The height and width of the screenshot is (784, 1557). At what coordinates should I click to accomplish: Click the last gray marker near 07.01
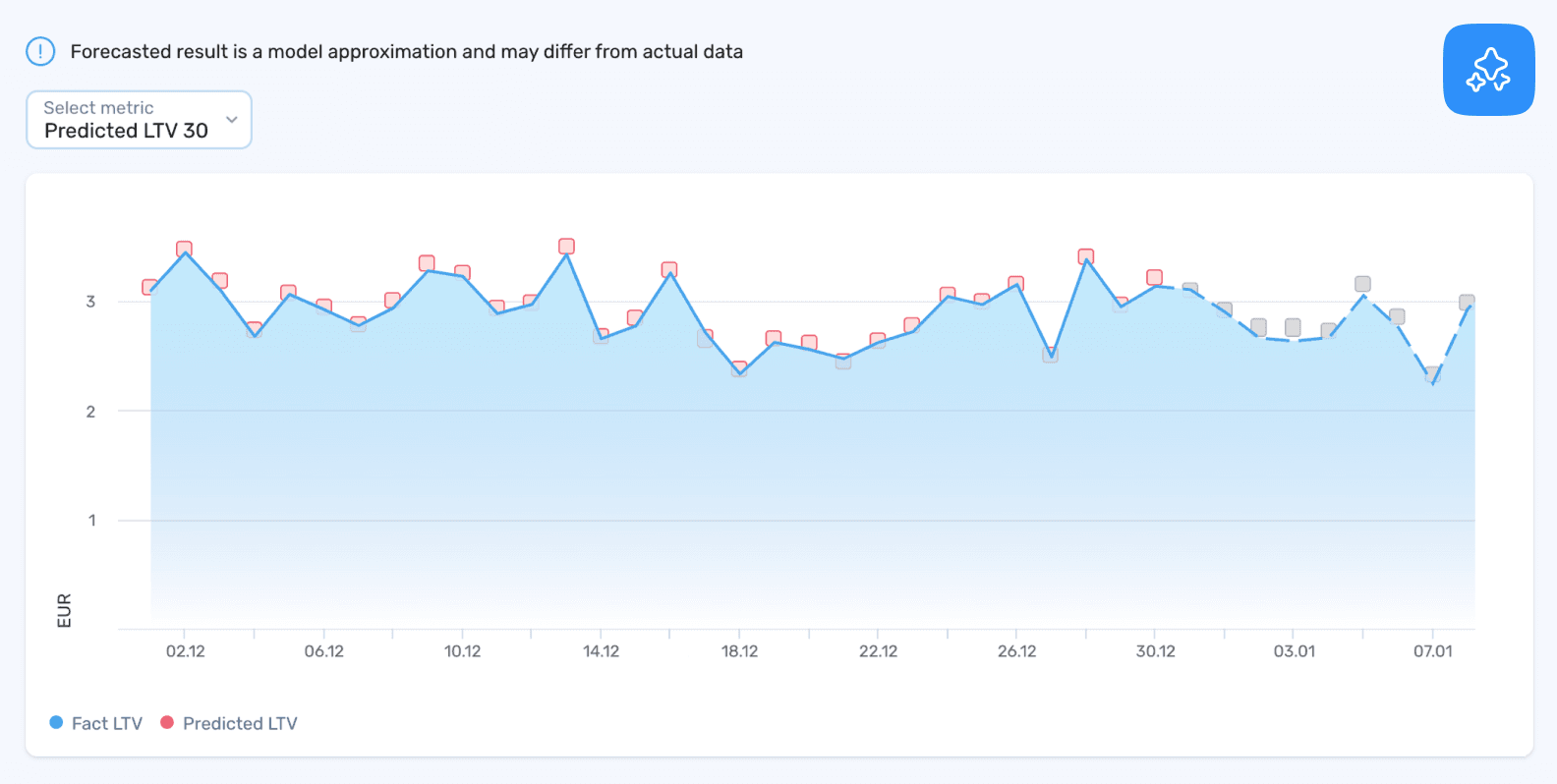[x=1467, y=300]
